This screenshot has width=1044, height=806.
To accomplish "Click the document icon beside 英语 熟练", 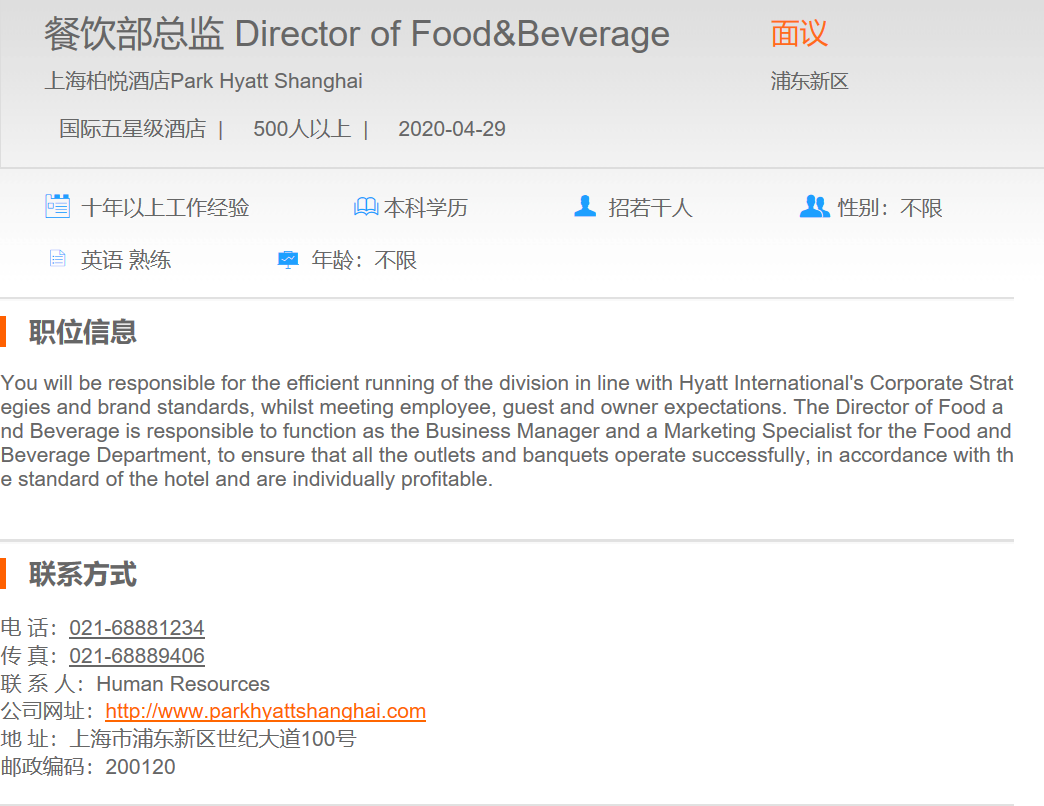I will (x=57, y=260).
